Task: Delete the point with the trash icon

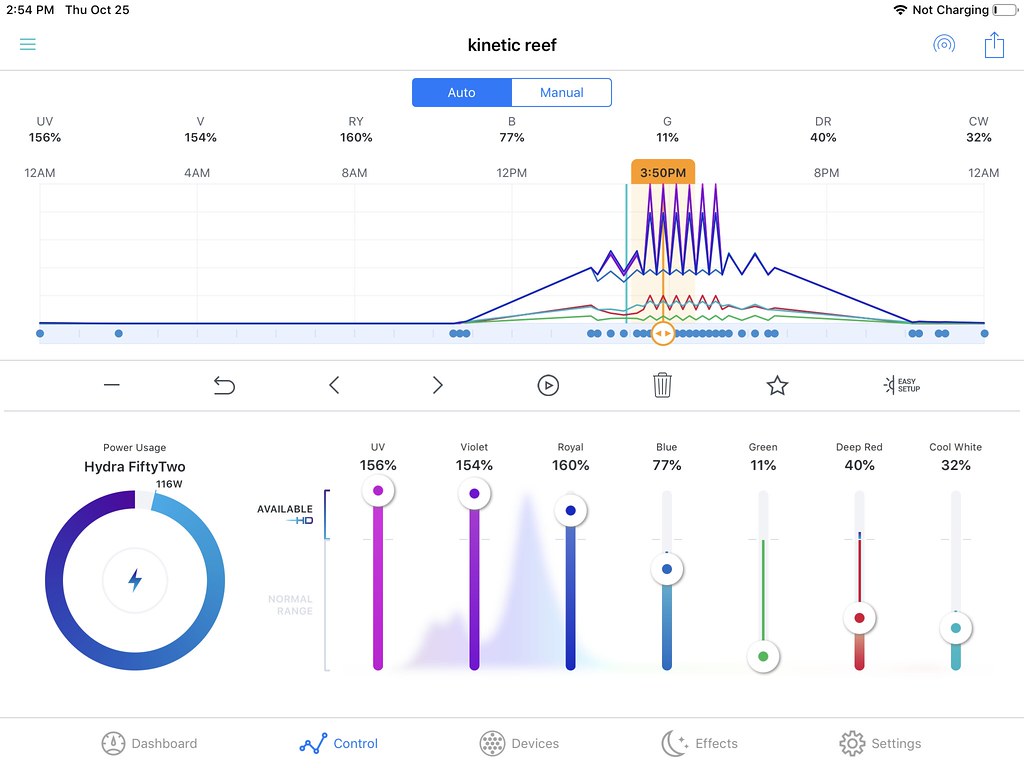Action: point(662,385)
